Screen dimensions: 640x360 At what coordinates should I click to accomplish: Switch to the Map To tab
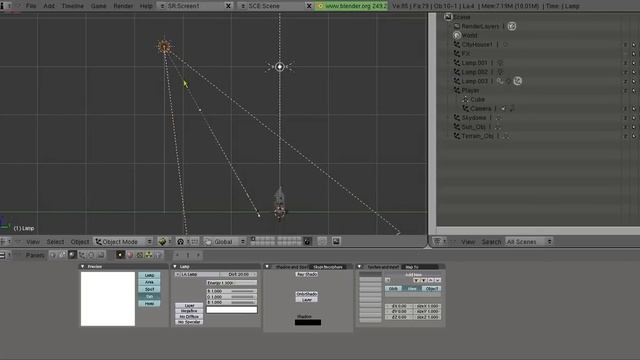tap(420, 267)
